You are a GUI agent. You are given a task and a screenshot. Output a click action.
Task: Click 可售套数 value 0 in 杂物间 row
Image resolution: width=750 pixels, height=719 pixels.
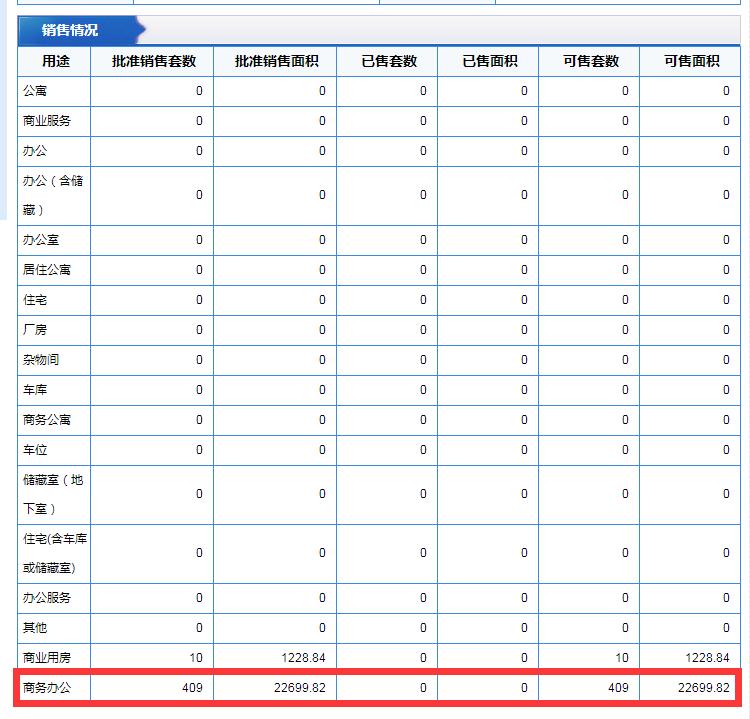[x=625, y=360]
